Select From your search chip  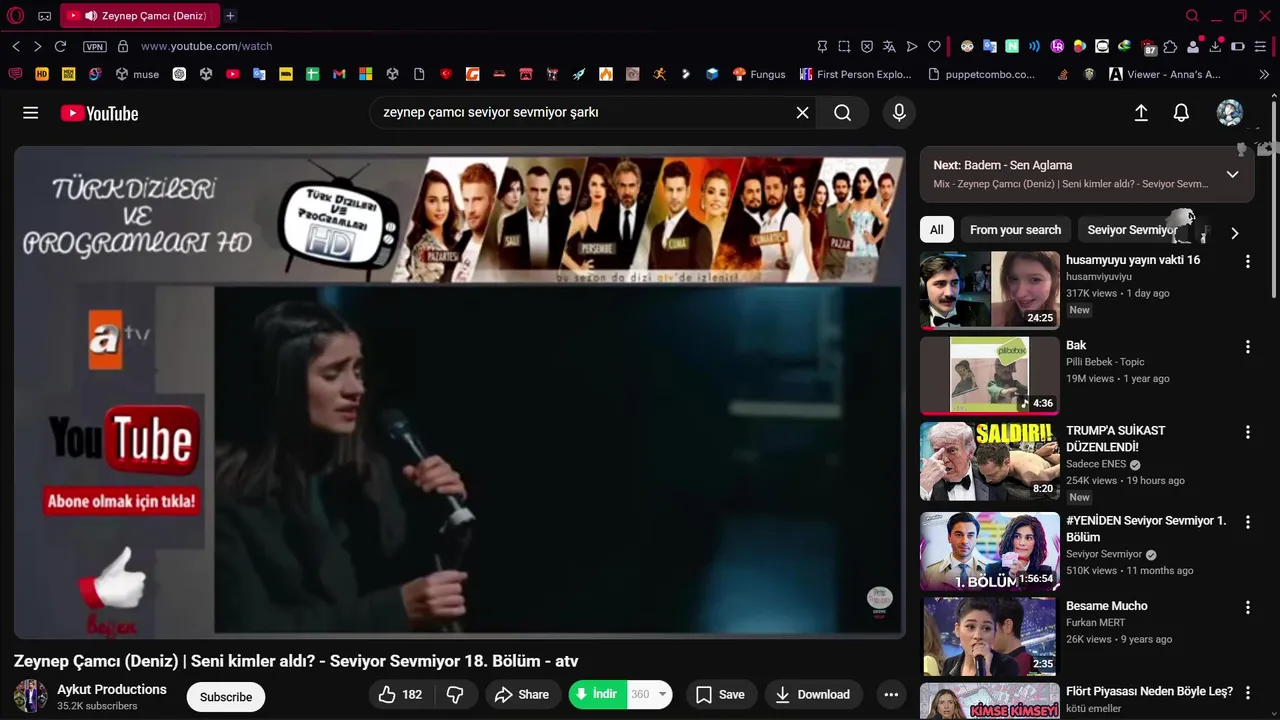point(1015,230)
